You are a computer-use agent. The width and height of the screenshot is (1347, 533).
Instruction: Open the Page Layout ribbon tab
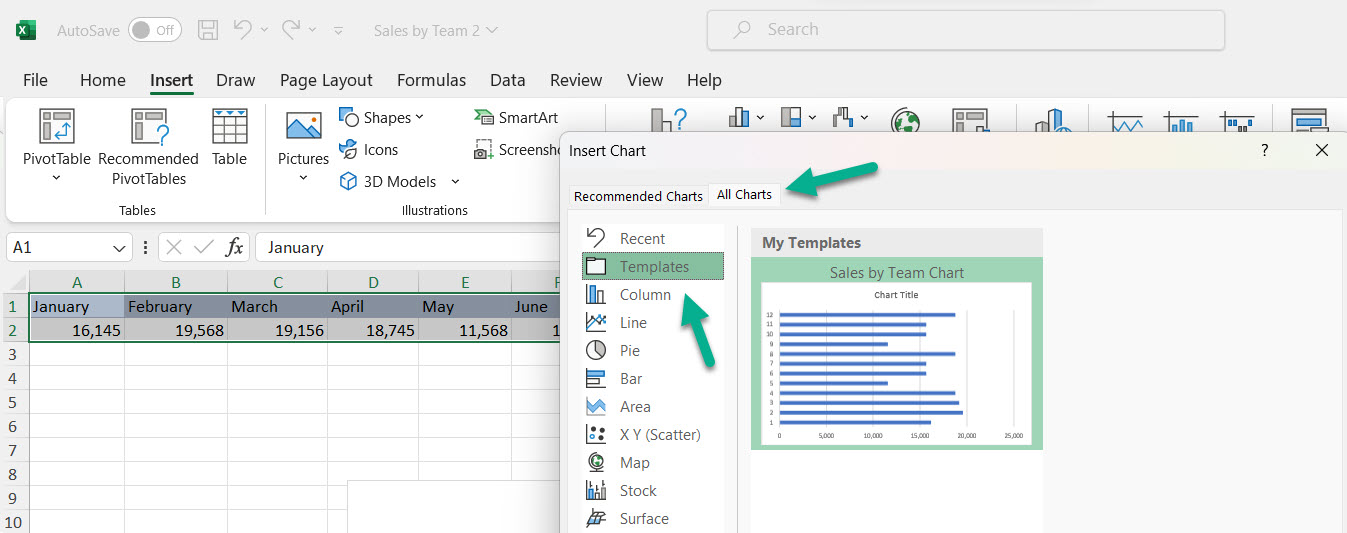(326, 80)
